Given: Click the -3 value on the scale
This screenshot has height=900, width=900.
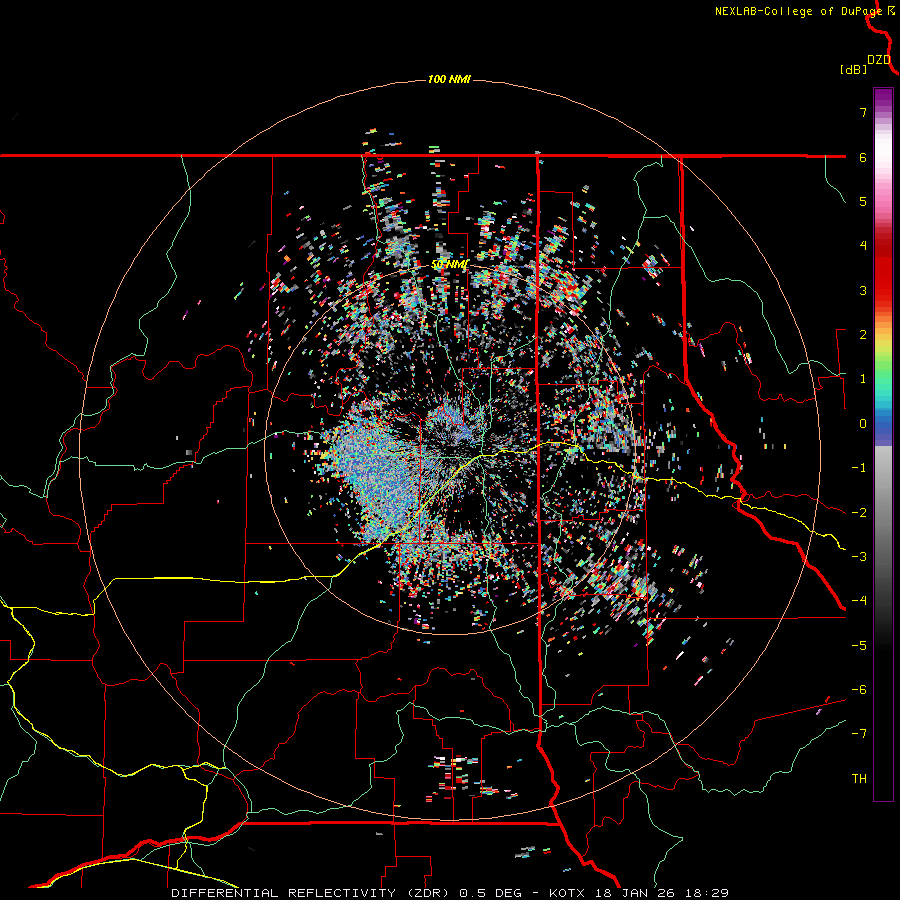Looking at the screenshot, I should click(x=859, y=557).
